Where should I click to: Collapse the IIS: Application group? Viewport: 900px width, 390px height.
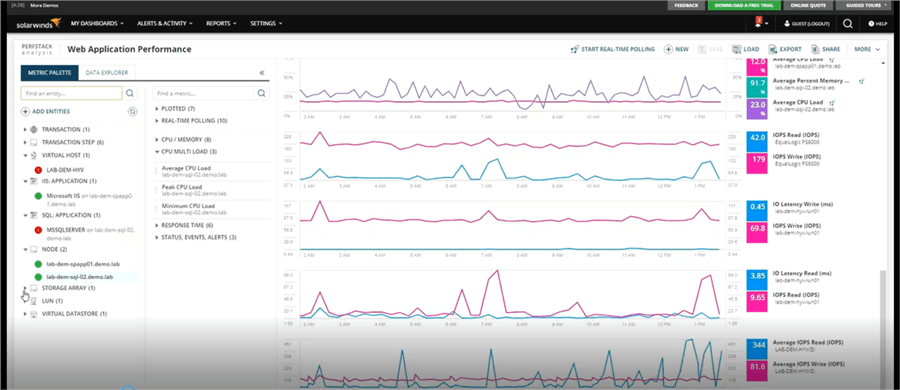pyautogui.click(x=25, y=181)
